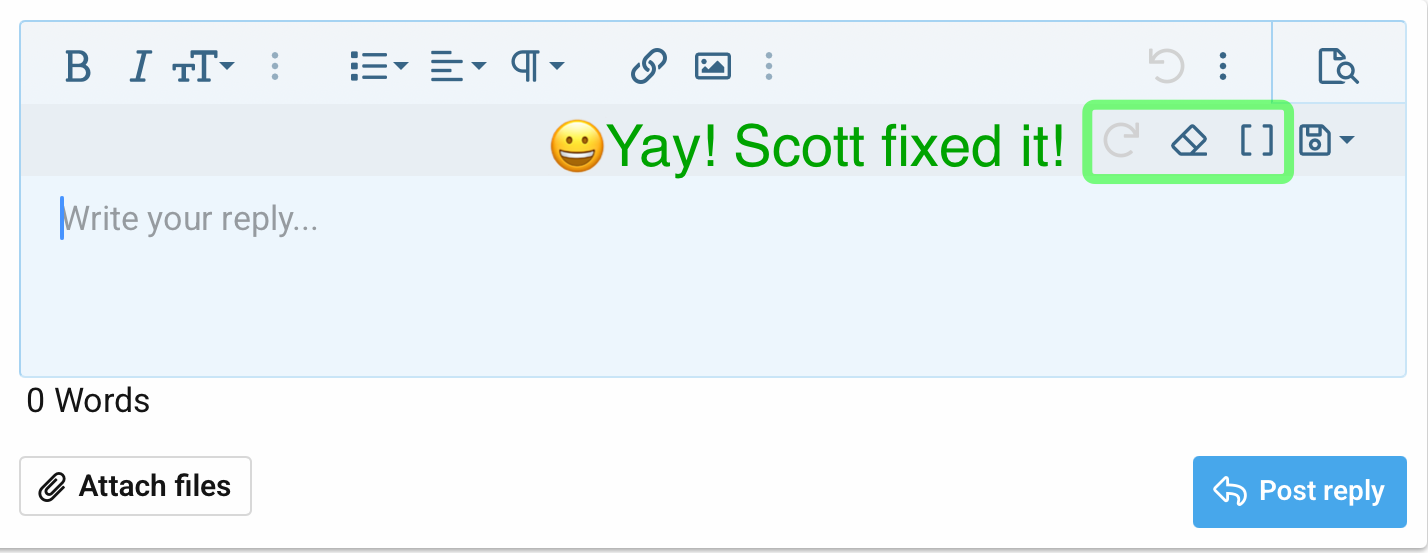Click the Redo icon
The height and width of the screenshot is (553, 1428).
(x=1122, y=141)
